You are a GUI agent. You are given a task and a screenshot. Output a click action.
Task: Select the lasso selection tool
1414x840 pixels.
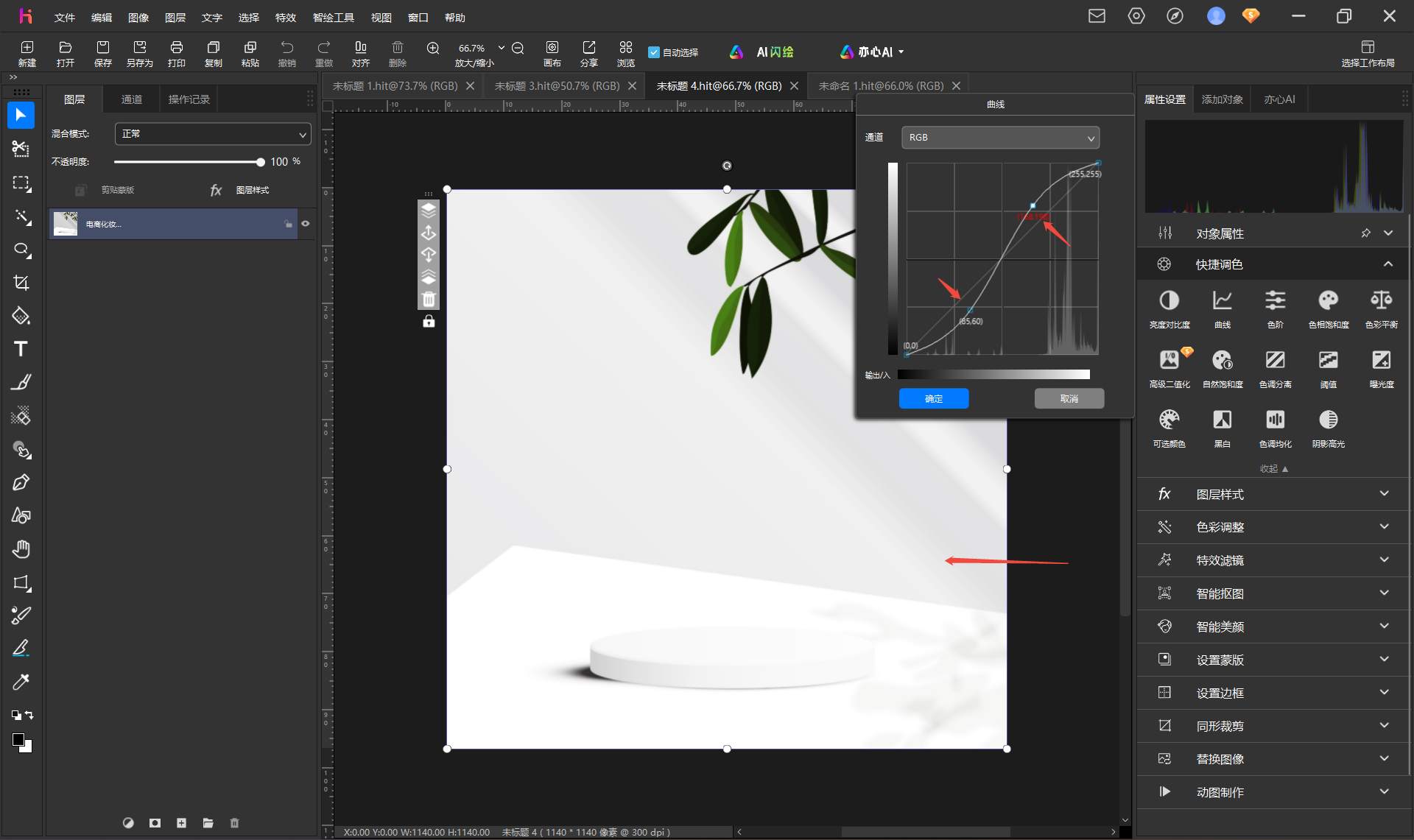point(21,250)
